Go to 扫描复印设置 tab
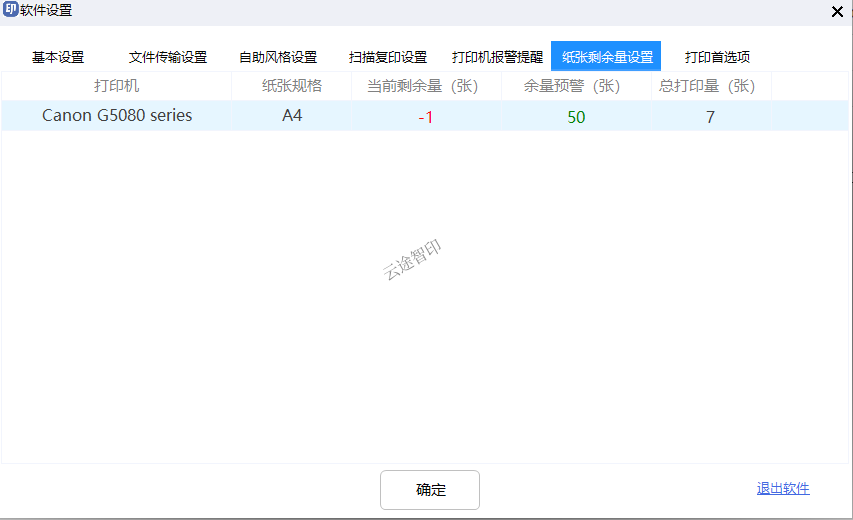Viewport: 853px width, 520px height. [x=388, y=57]
